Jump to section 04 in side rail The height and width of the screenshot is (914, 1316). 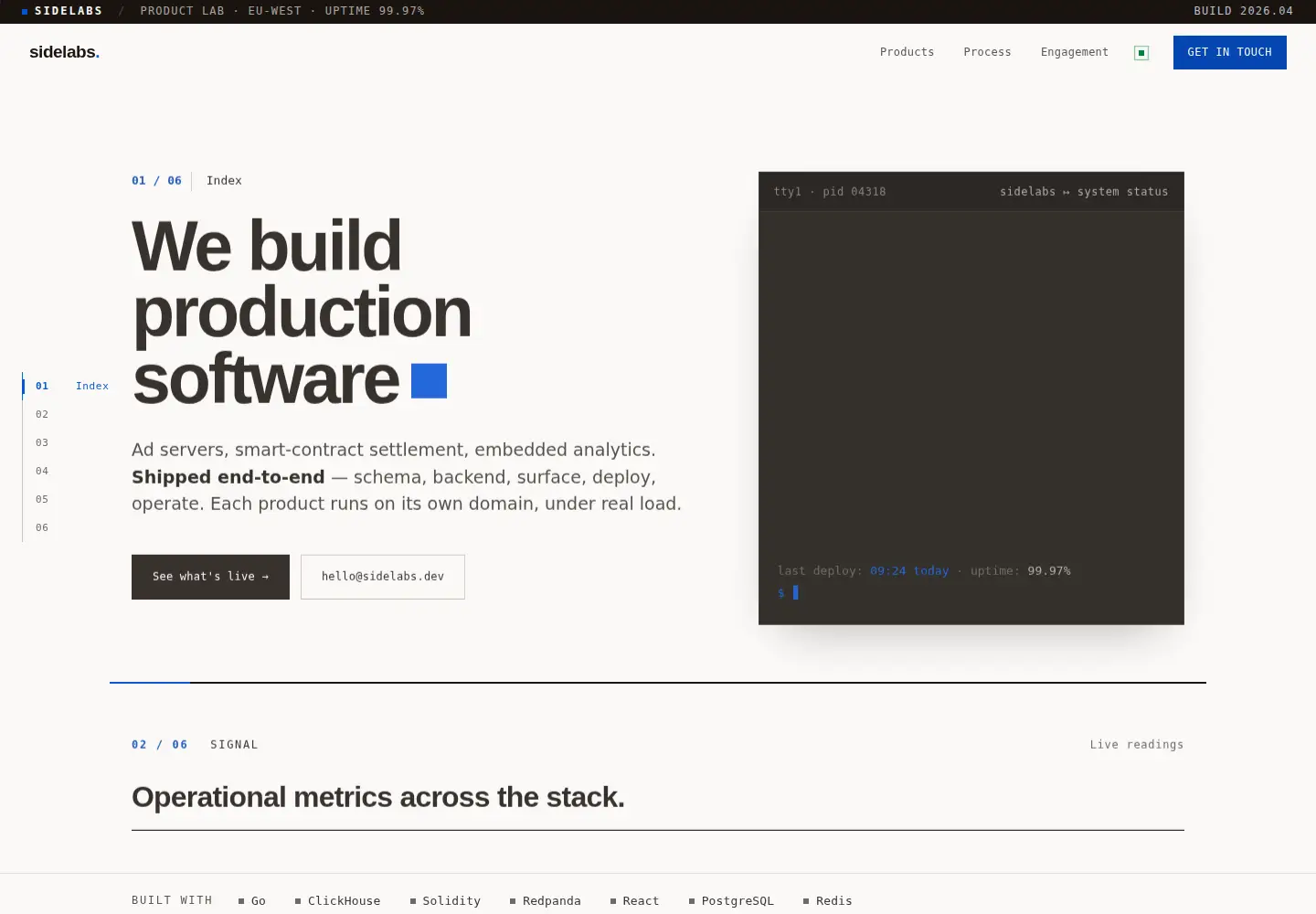tap(42, 471)
